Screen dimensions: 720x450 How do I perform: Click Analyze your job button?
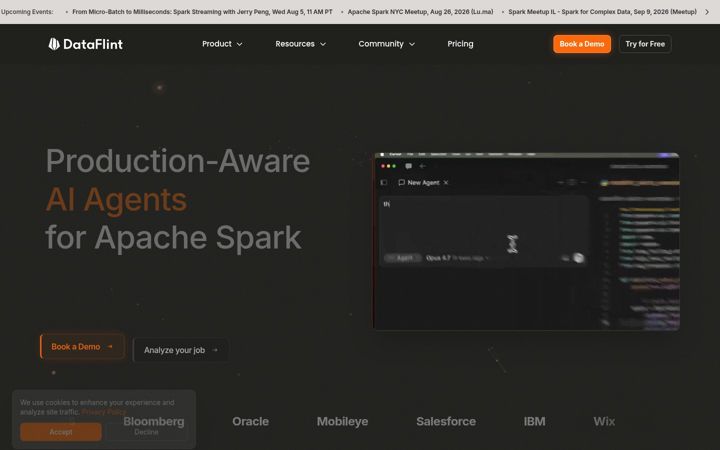(181, 350)
